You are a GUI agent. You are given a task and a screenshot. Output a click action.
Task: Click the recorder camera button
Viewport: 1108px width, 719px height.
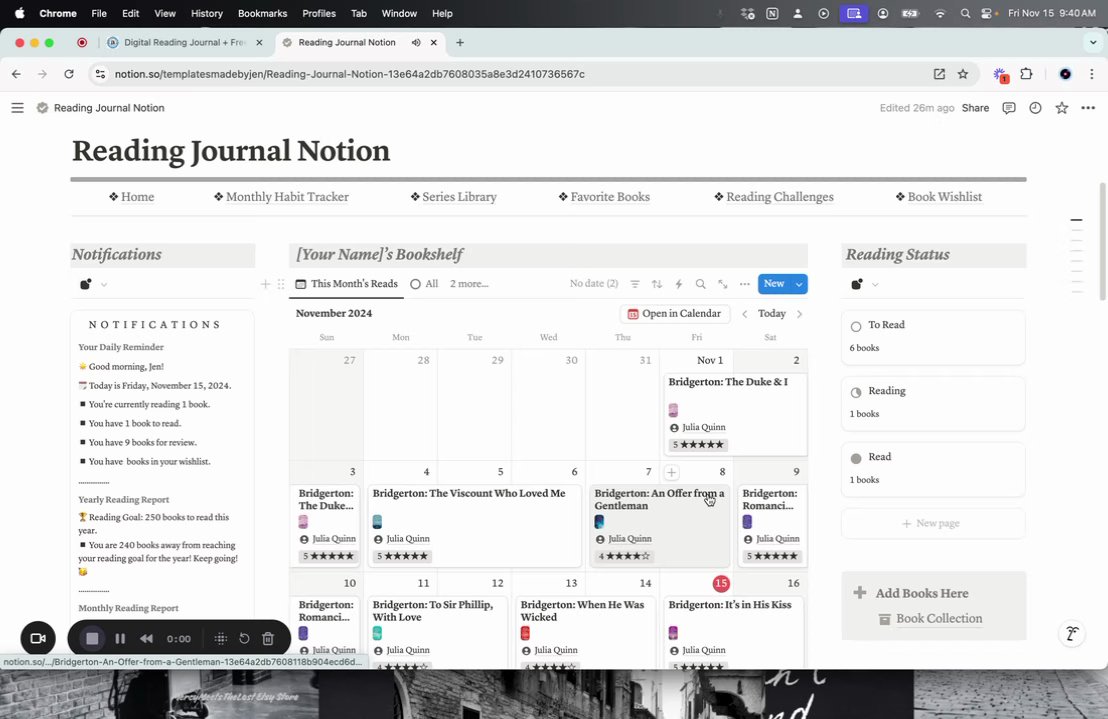click(x=38, y=638)
